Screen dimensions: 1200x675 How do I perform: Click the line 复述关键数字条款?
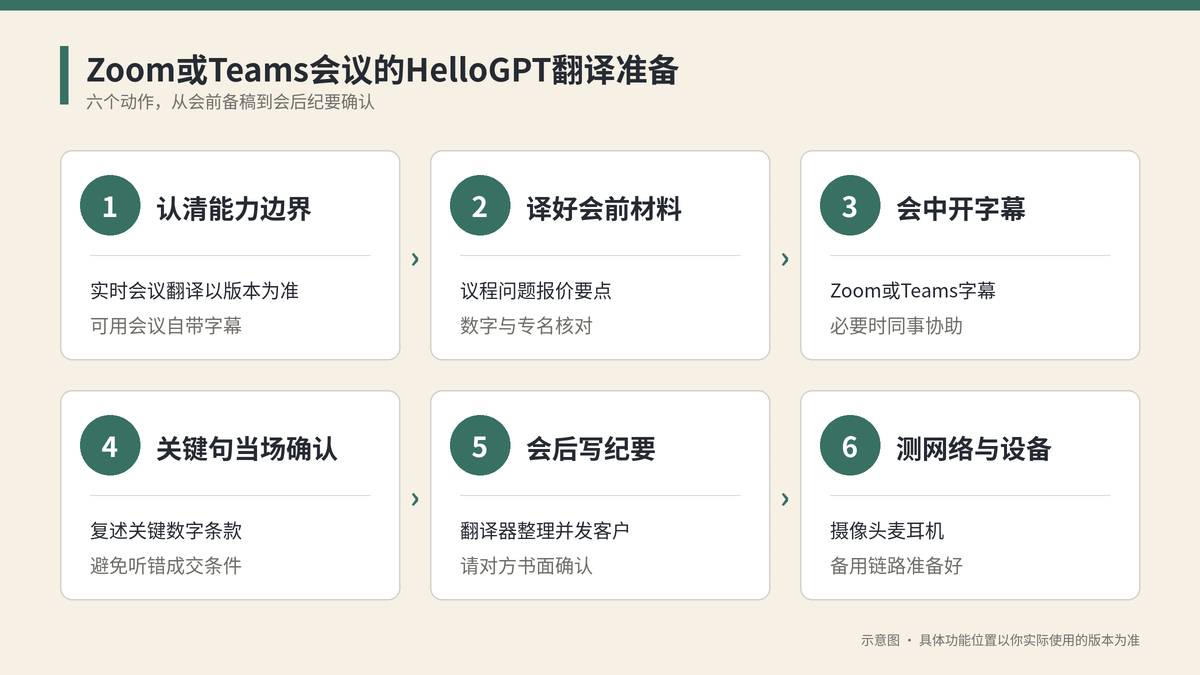[x=166, y=531]
